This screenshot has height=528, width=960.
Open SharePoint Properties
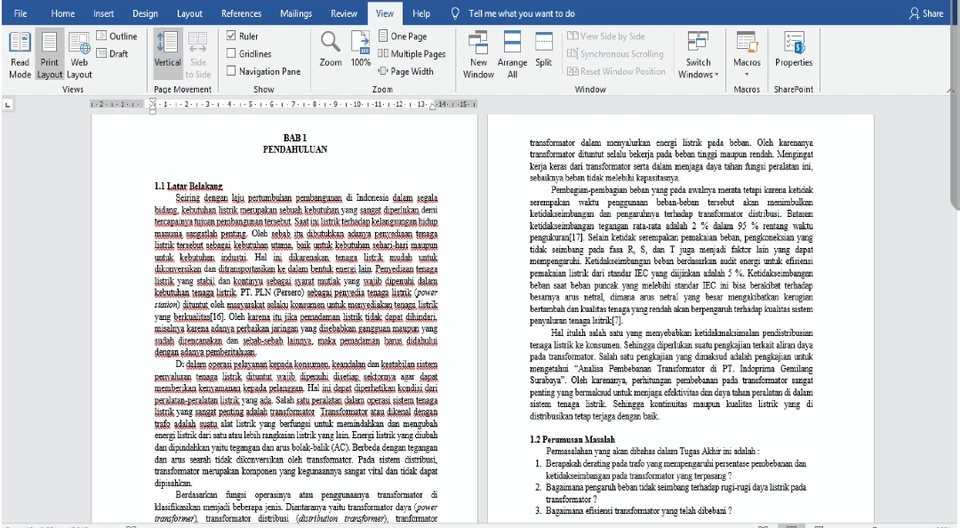click(x=793, y=49)
